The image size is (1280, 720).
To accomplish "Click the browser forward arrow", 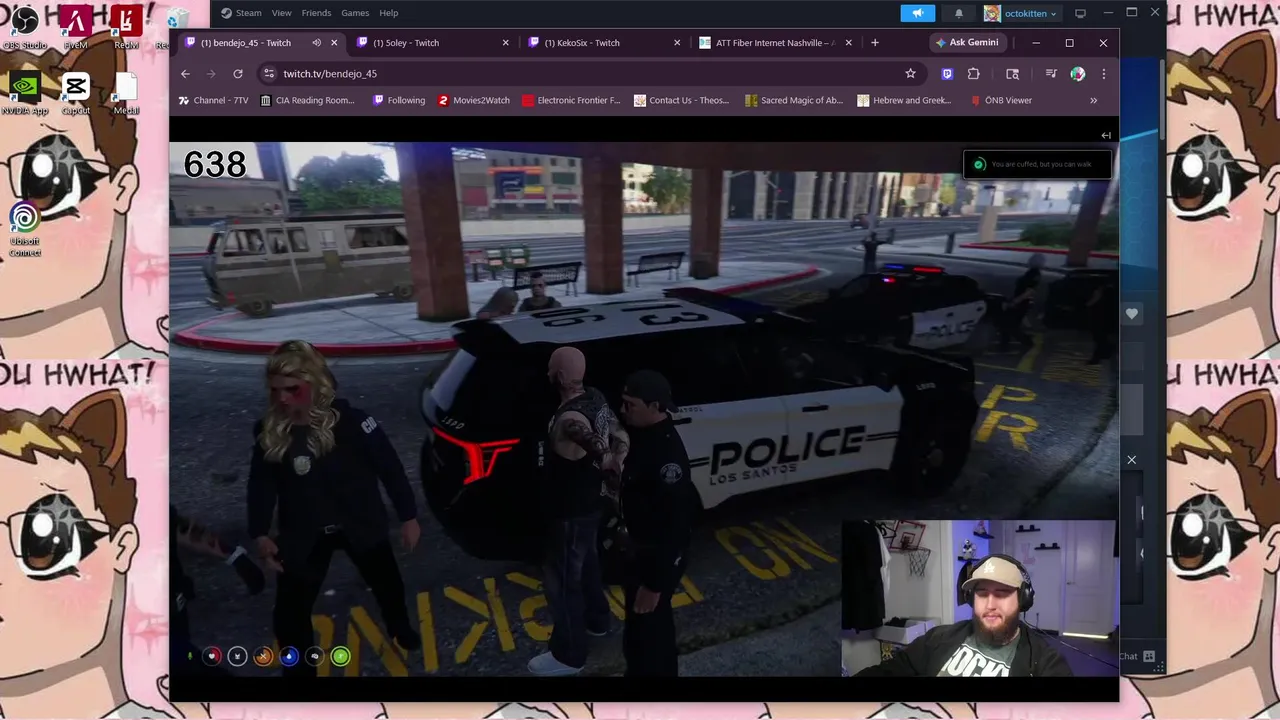I will [x=211, y=74].
